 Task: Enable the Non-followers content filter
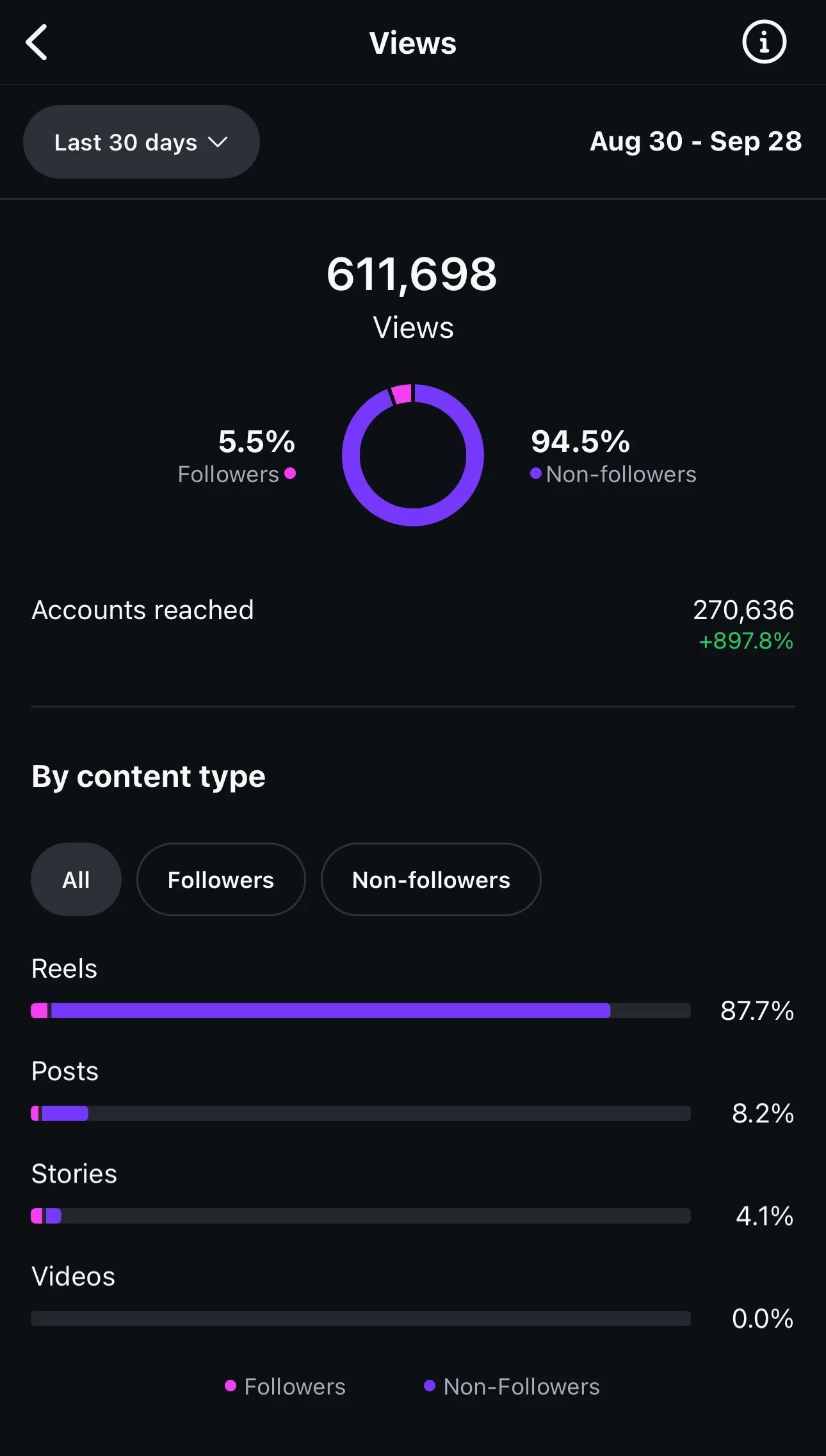430,879
